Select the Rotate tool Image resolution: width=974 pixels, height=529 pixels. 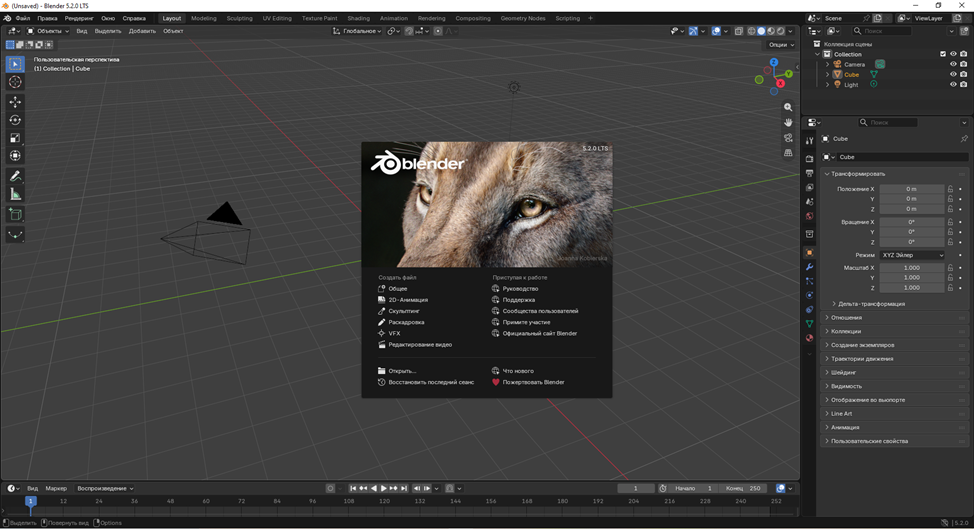click(x=16, y=120)
